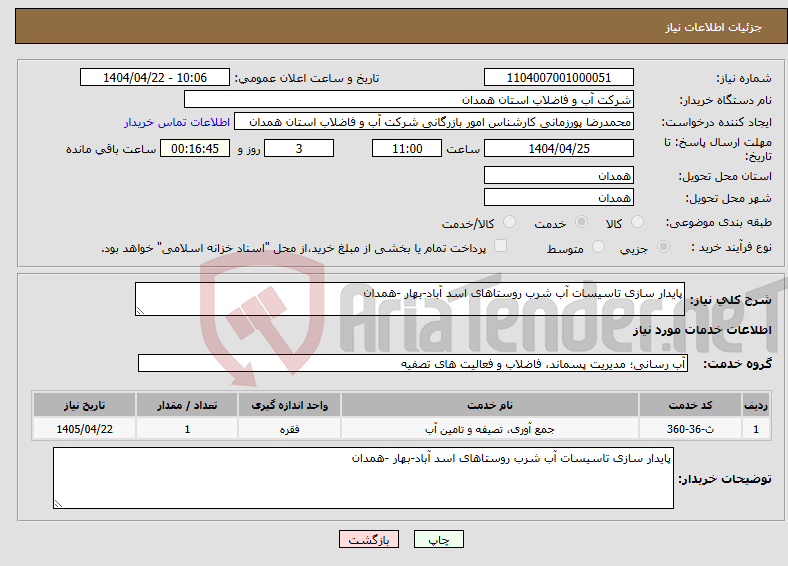Click the استان محل تحویل label
This screenshot has height=566, width=788.
click(725, 176)
